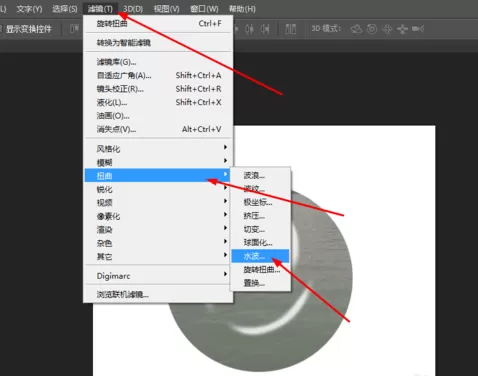Click distribute horizontal centers icon
Viewport: 478px width, 376px height.
coord(250,29)
